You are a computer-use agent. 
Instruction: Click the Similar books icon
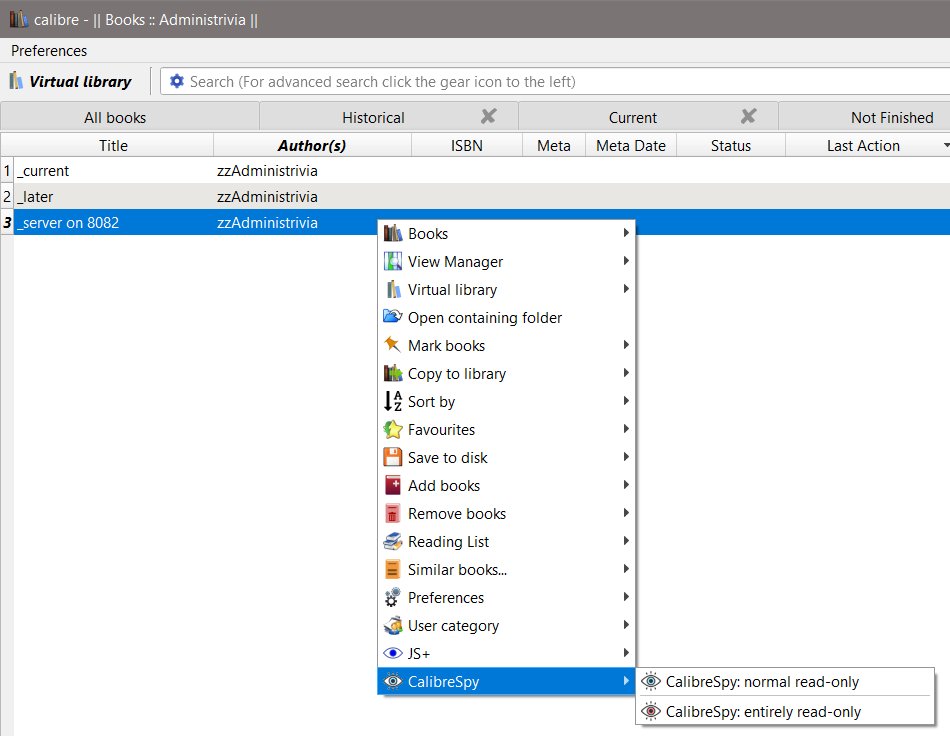[393, 569]
